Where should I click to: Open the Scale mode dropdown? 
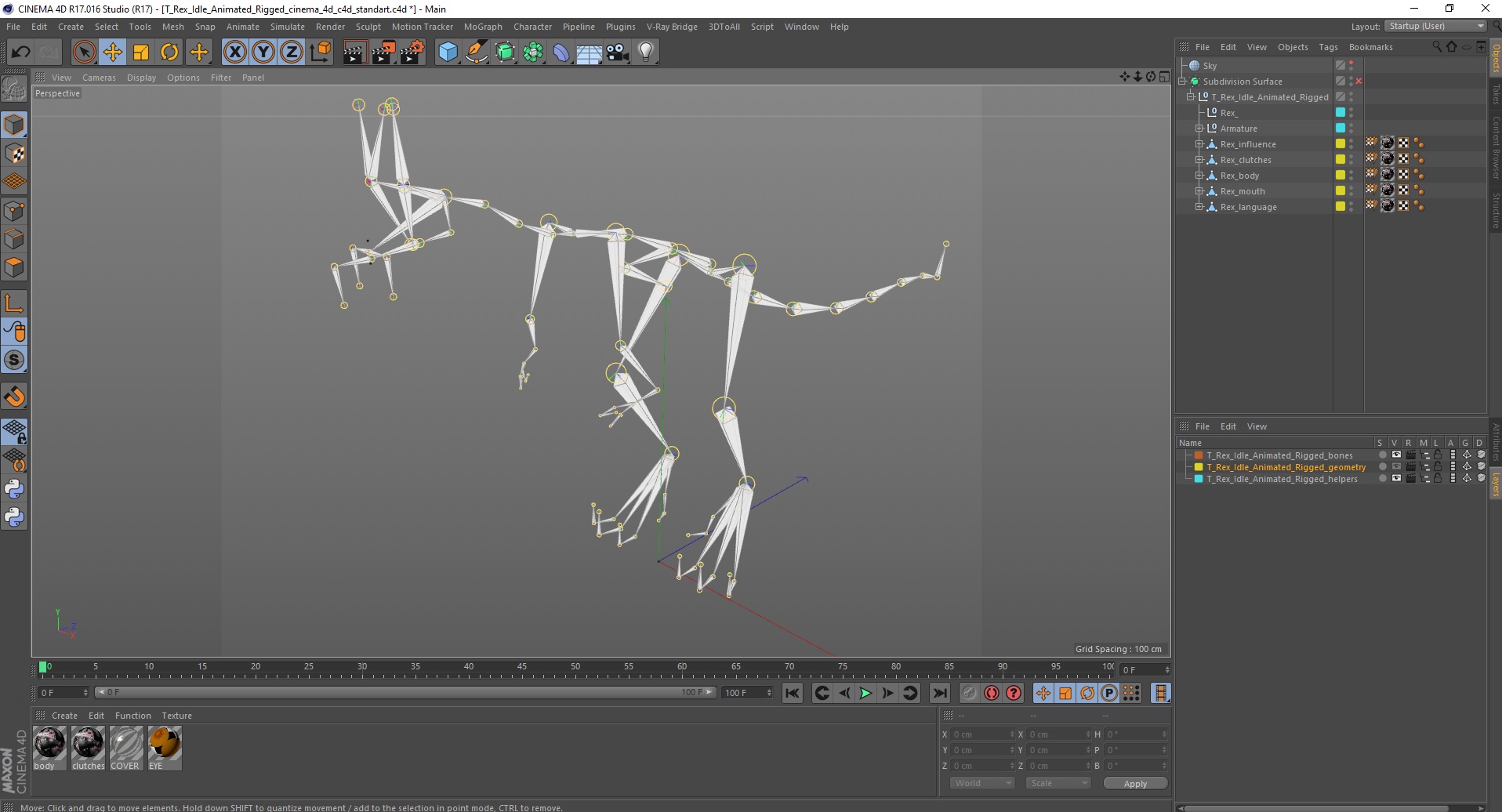coord(1058,783)
